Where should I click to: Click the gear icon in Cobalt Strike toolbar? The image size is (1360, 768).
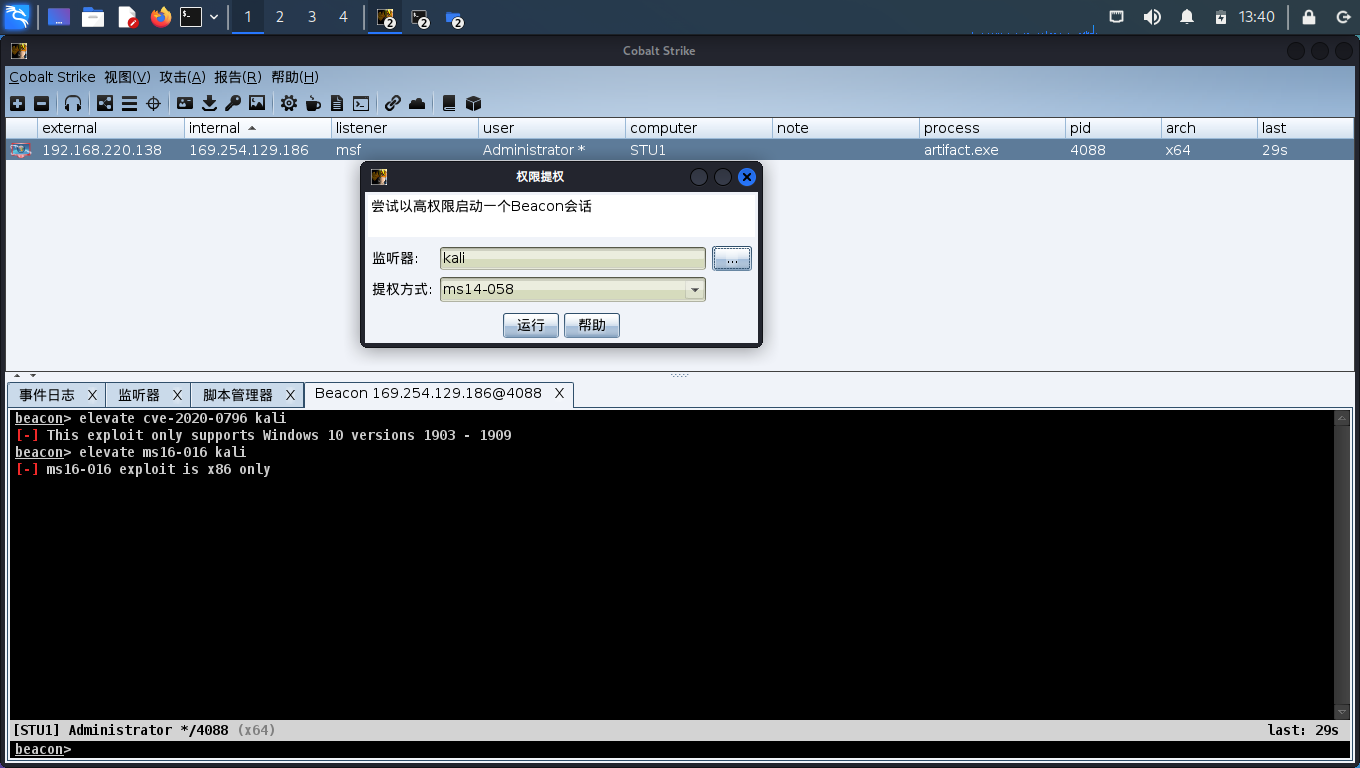(289, 103)
